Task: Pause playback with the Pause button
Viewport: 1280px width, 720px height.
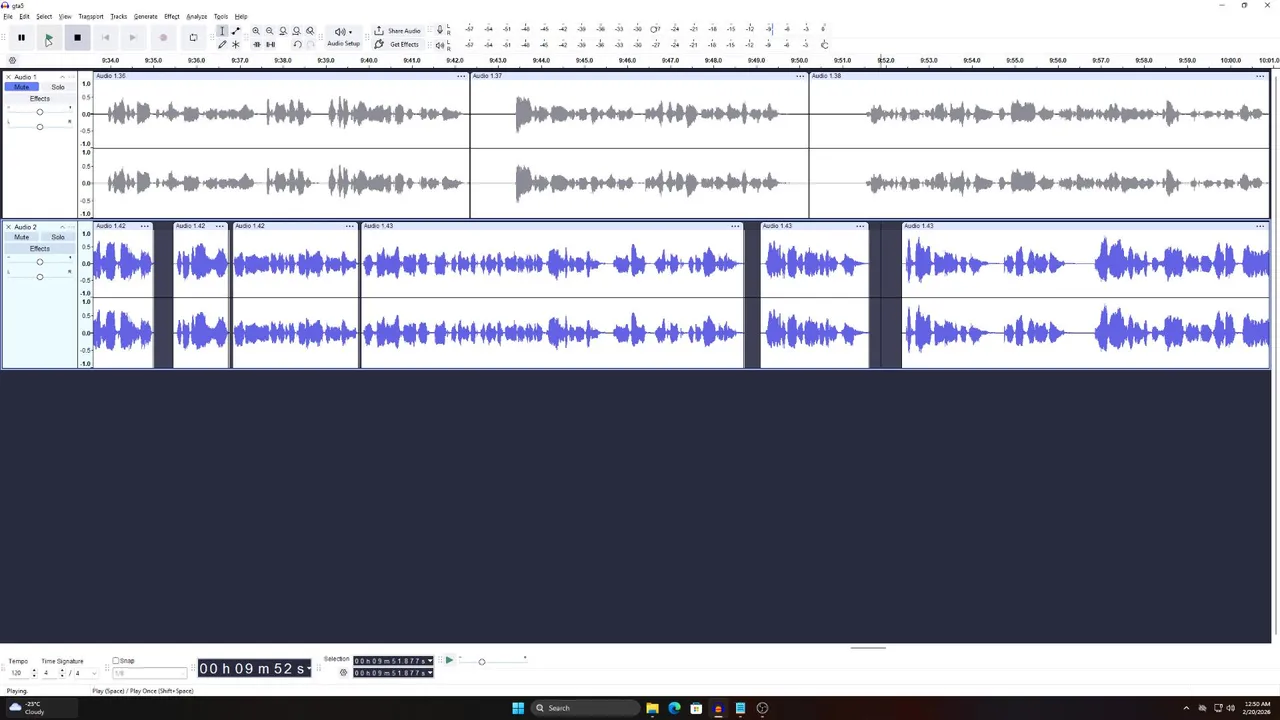Action: click(21, 38)
